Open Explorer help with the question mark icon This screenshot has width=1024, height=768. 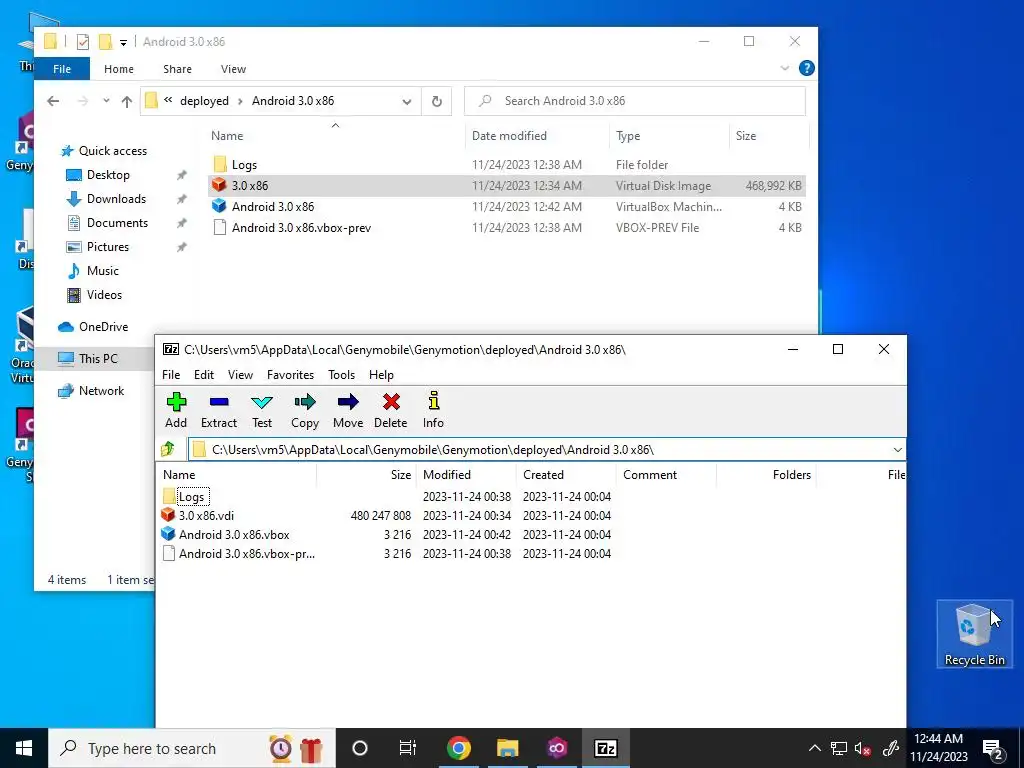tap(807, 68)
